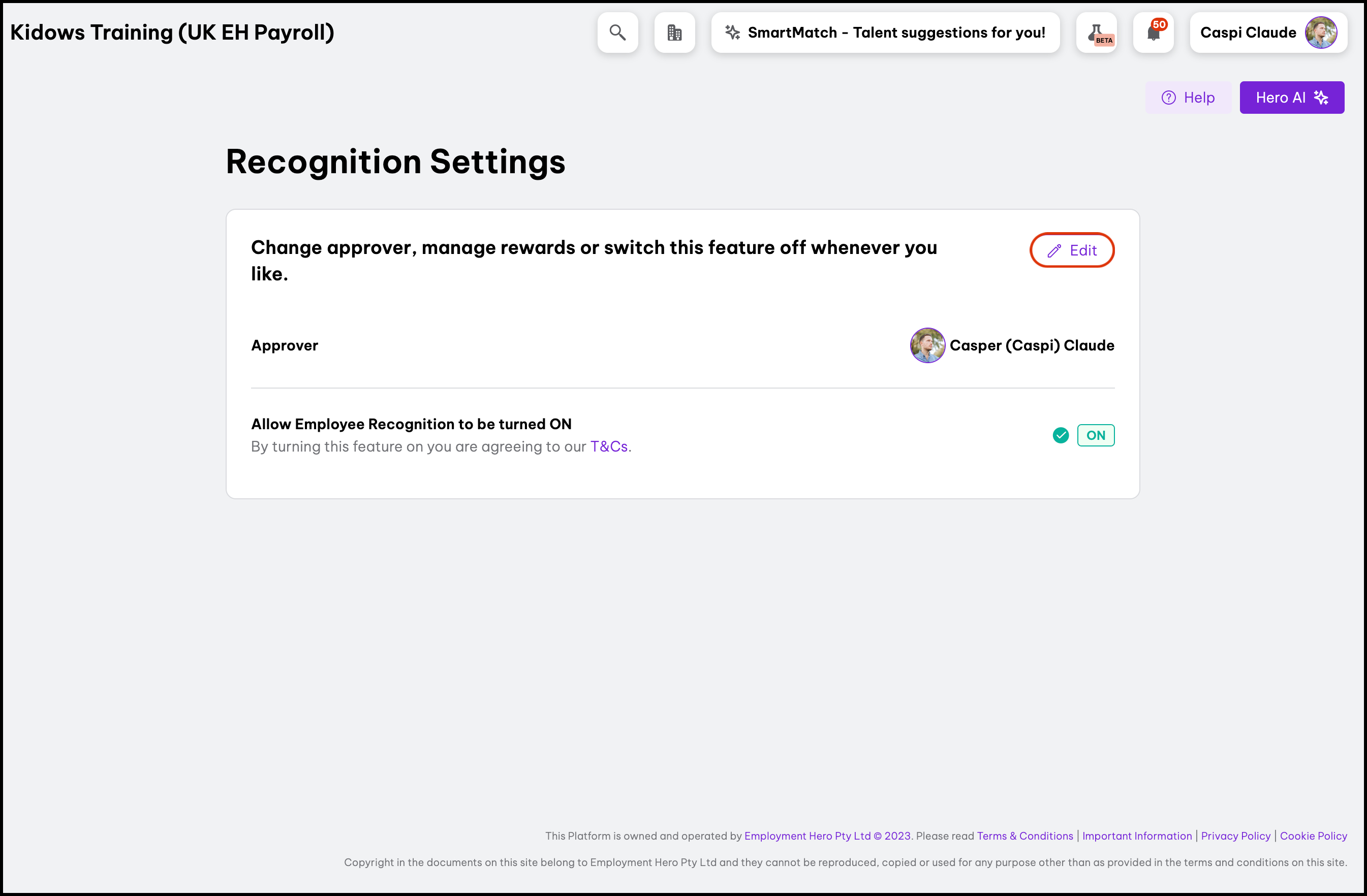Click the Caspi Claude header avatar
The height and width of the screenshot is (896, 1367).
click(1321, 33)
